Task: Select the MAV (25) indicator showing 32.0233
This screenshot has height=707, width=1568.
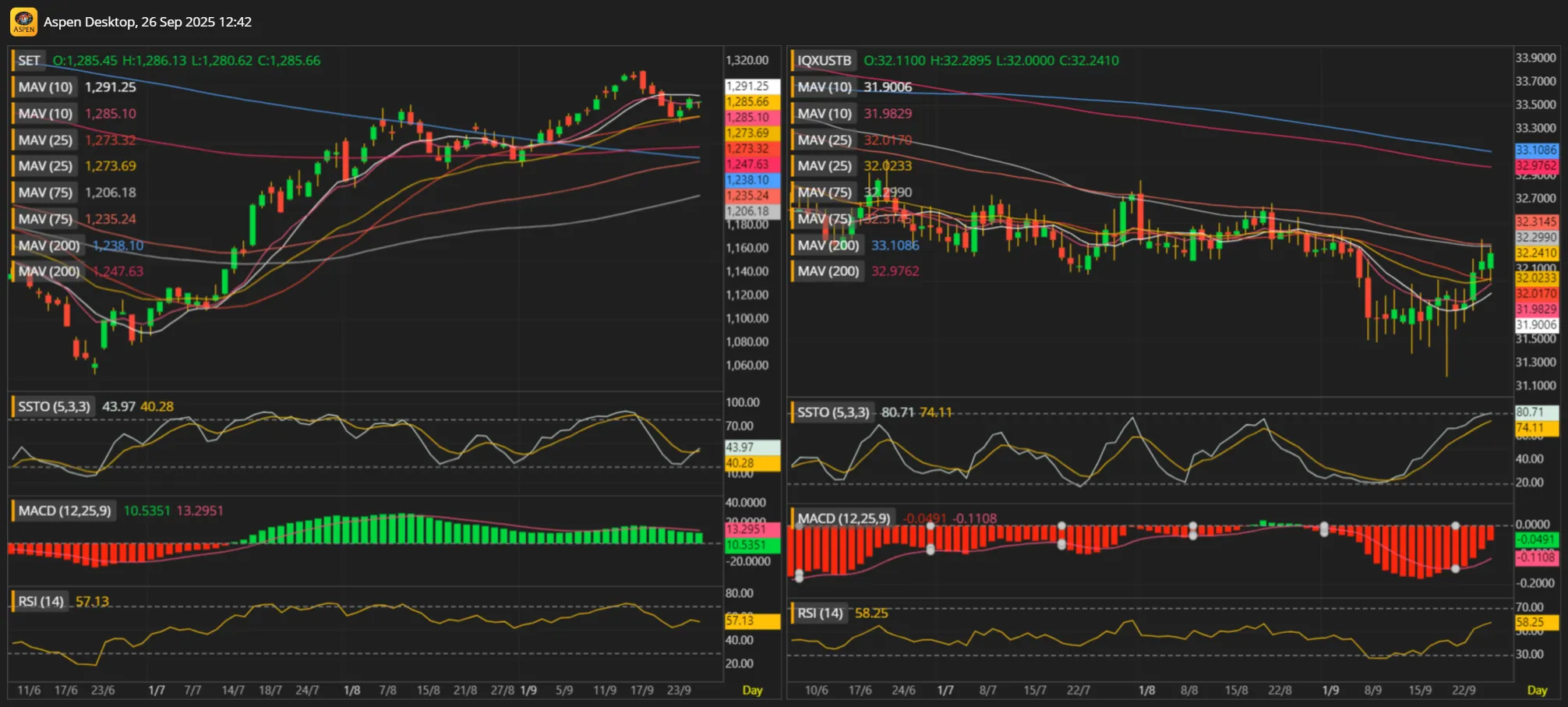Action: (825, 166)
